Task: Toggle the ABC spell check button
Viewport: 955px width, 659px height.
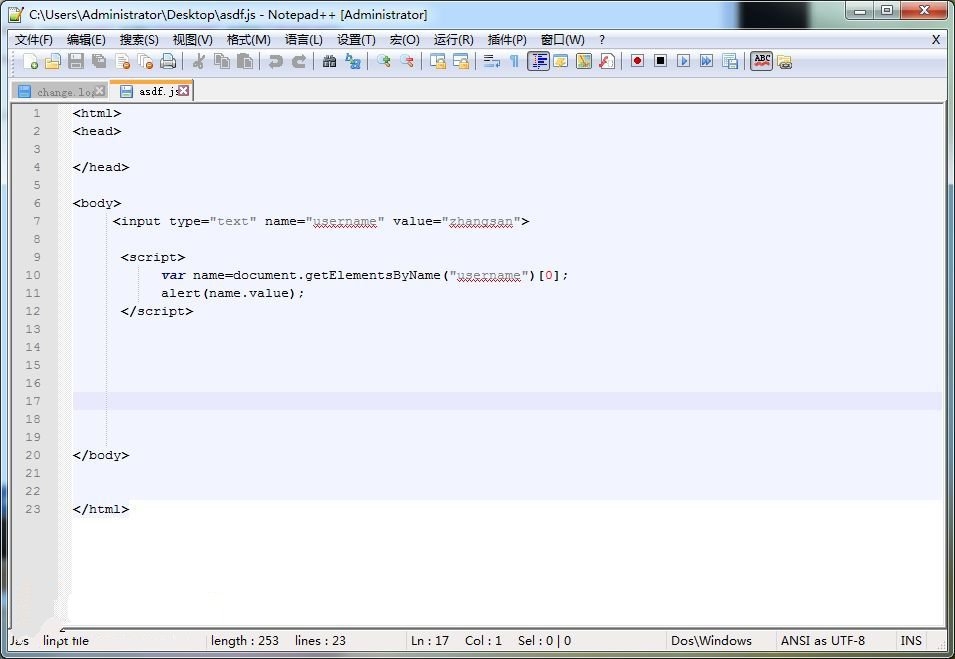Action: click(x=761, y=61)
